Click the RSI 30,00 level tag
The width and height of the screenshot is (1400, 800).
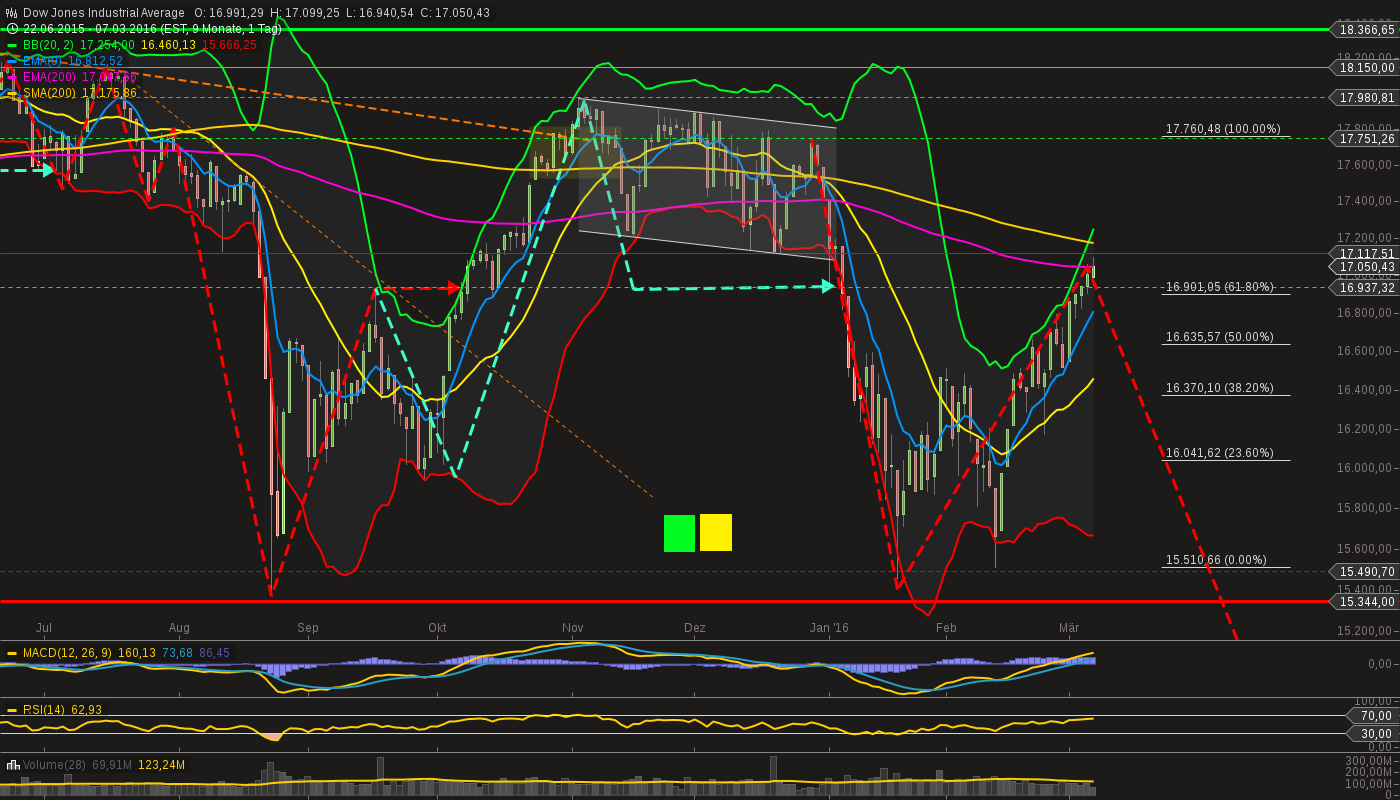point(1374,734)
